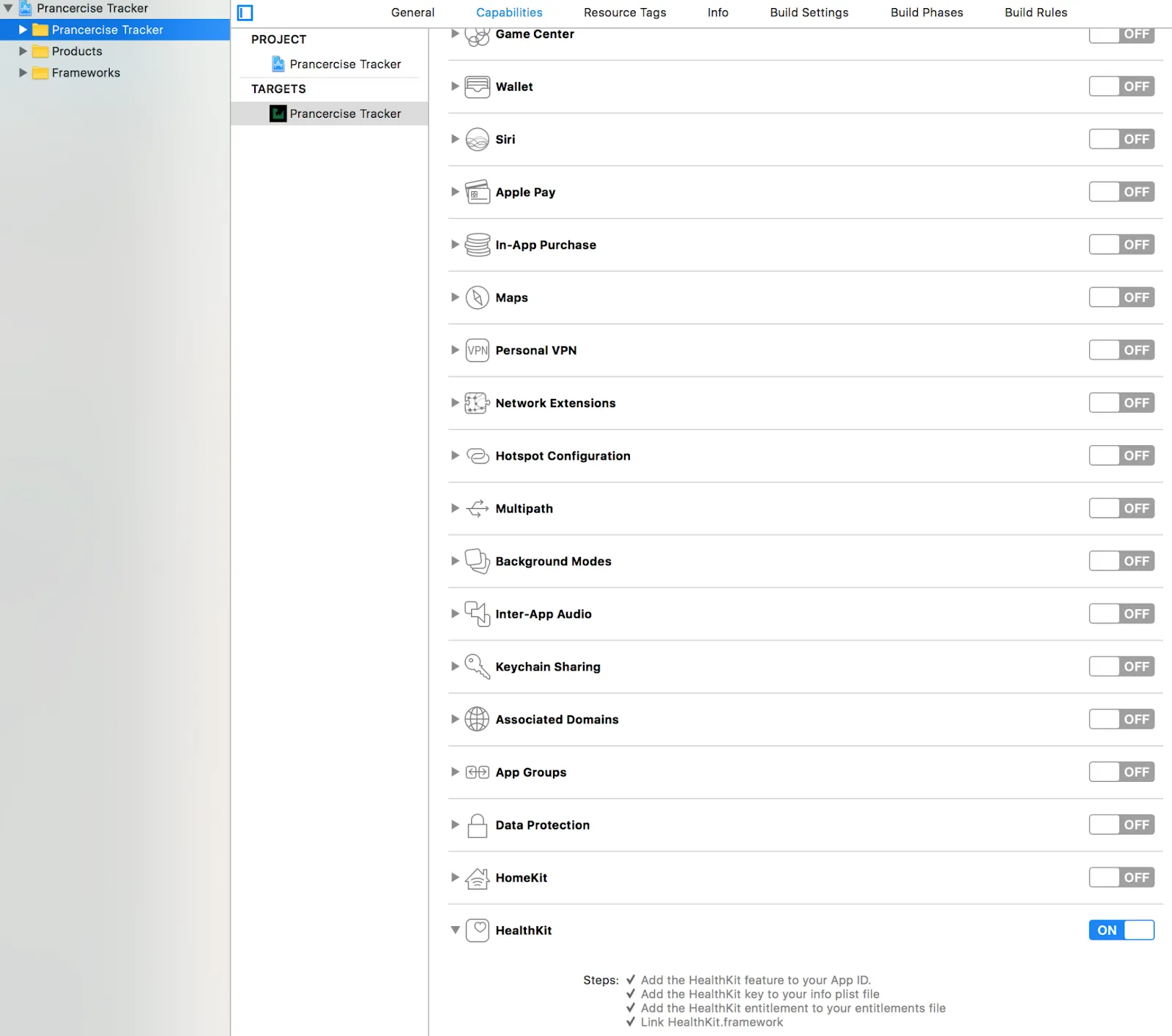The height and width of the screenshot is (1036, 1172).
Task: Click the HealthKit heart icon
Action: point(478,930)
